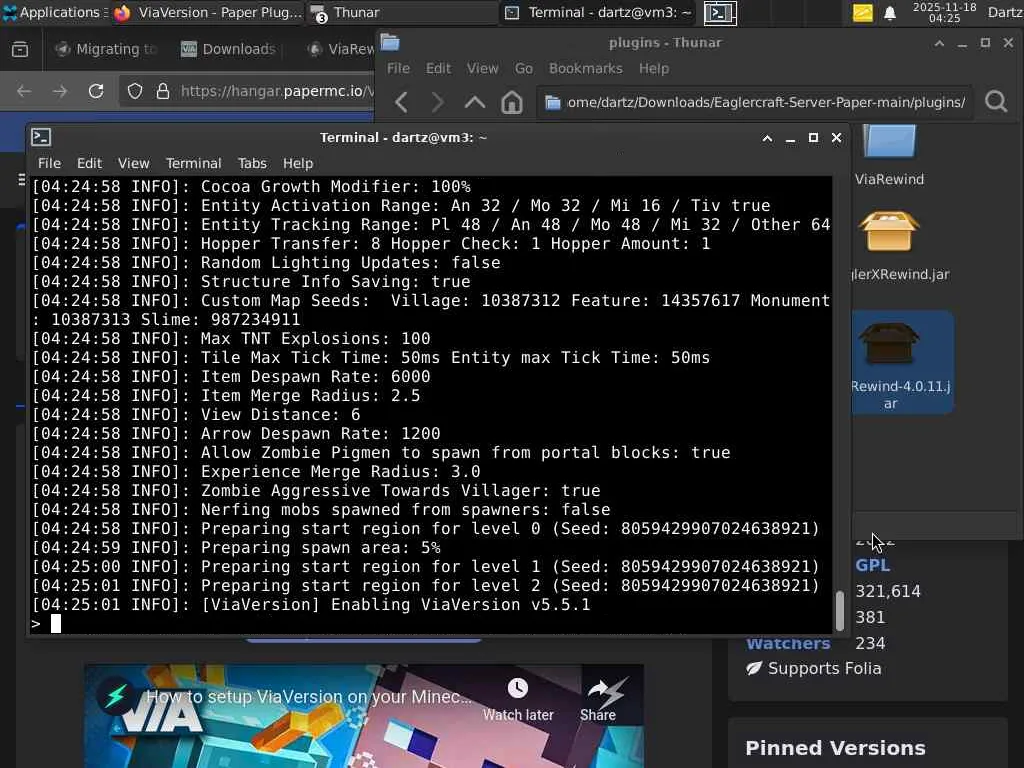This screenshot has height=768, width=1024.
Task: Switch to the Downloads browser tab
Action: [228, 49]
